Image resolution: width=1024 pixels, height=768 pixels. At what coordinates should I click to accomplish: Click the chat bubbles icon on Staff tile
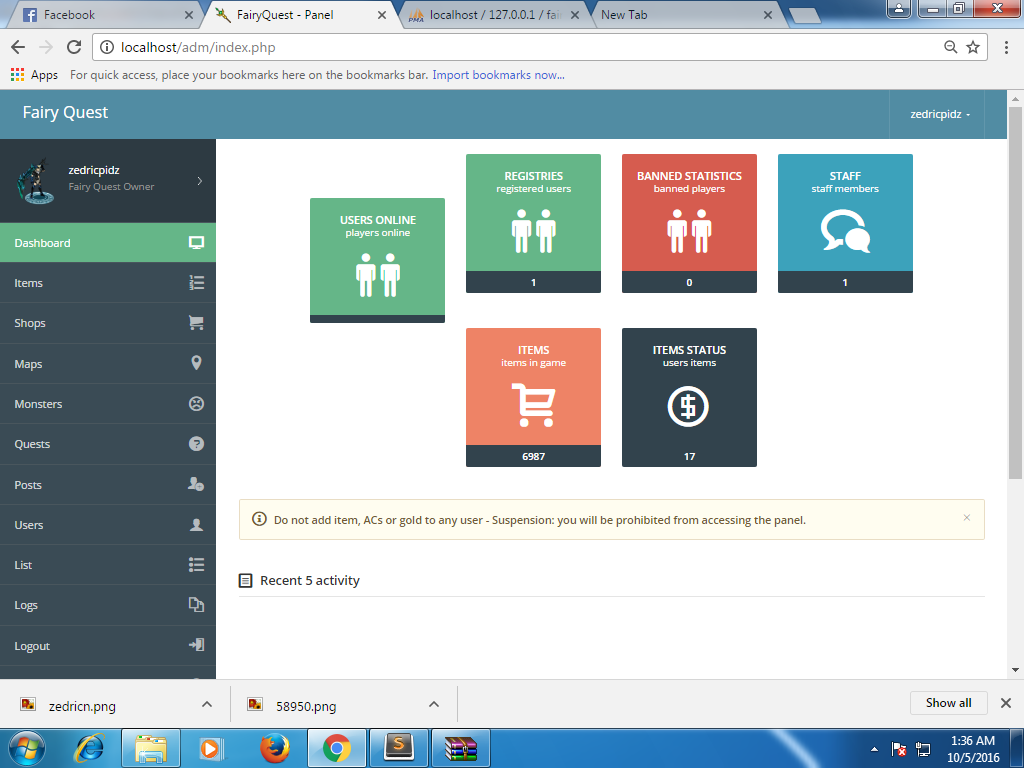(x=845, y=231)
